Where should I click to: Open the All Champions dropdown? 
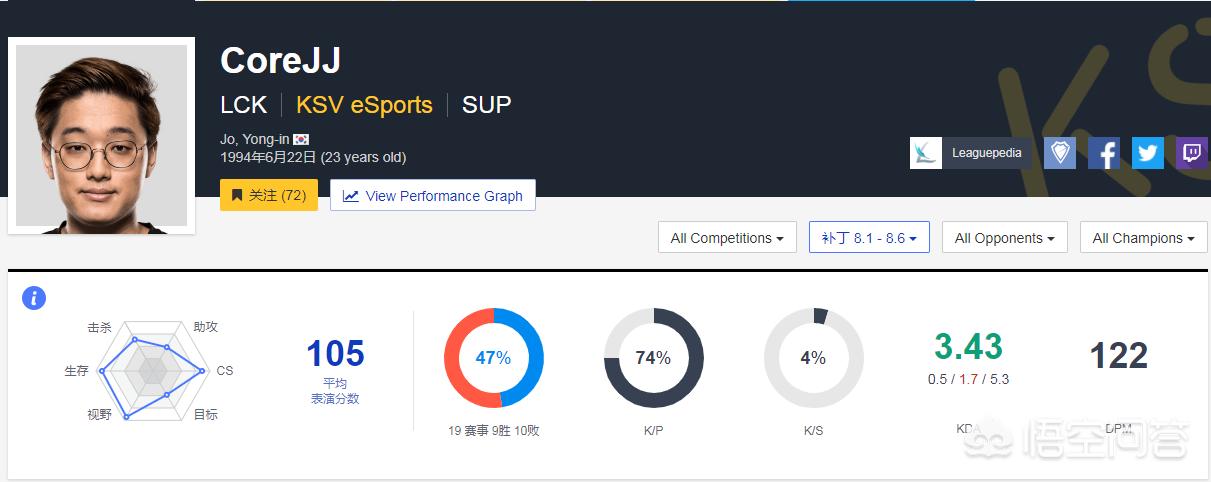pos(1144,238)
